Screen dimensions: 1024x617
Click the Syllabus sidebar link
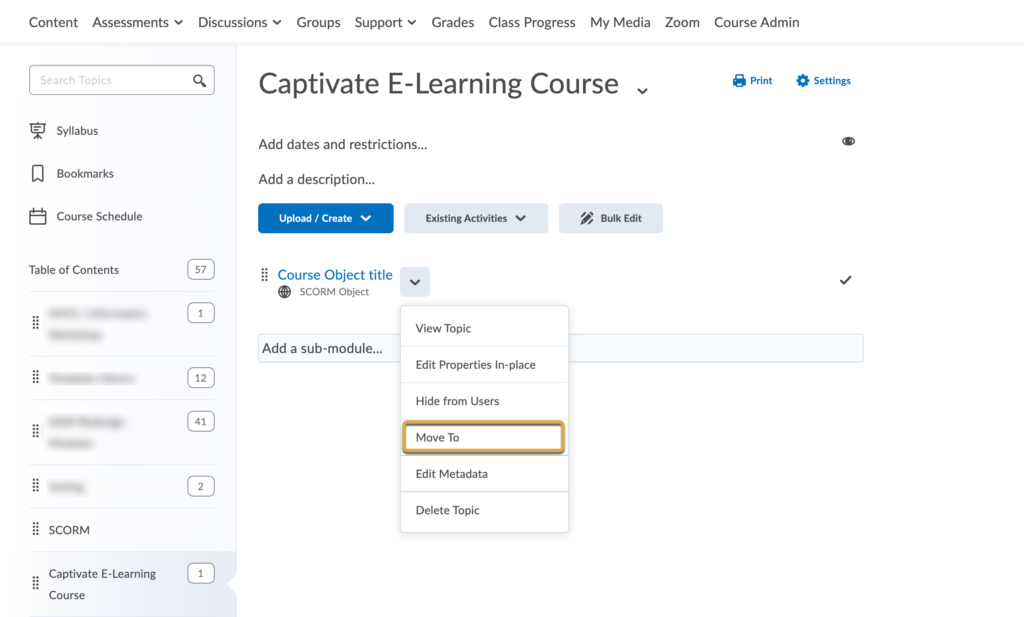click(x=77, y=131)
